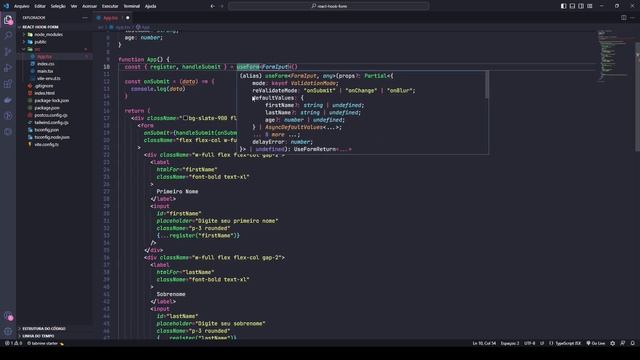
Task: Open the Seleção menu
Action: pyautogui.click(x=58, y=6)
